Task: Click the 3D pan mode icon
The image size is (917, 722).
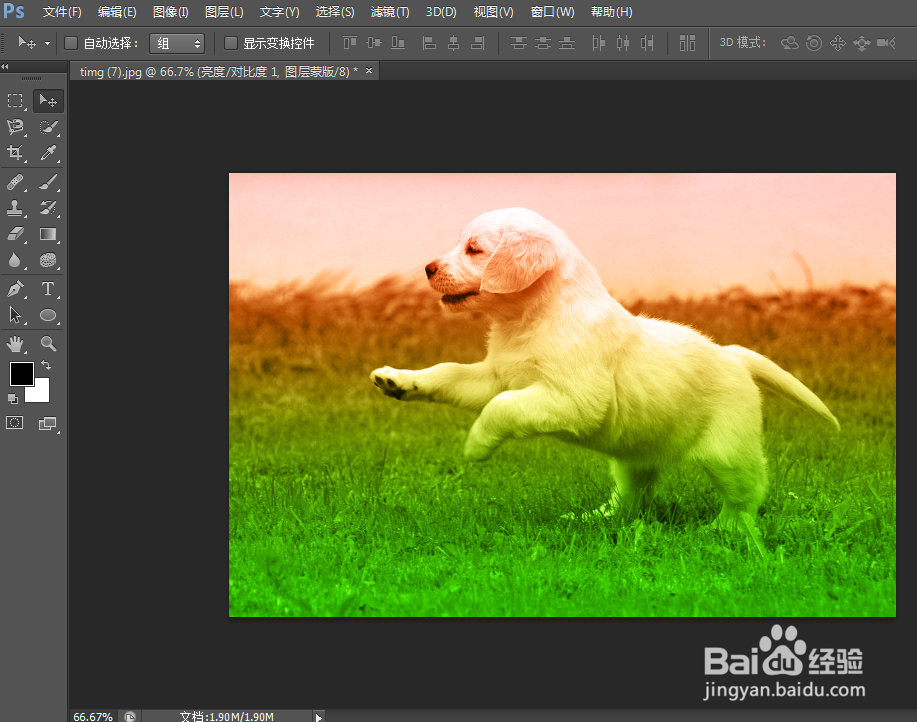Action: click(837, 43)
